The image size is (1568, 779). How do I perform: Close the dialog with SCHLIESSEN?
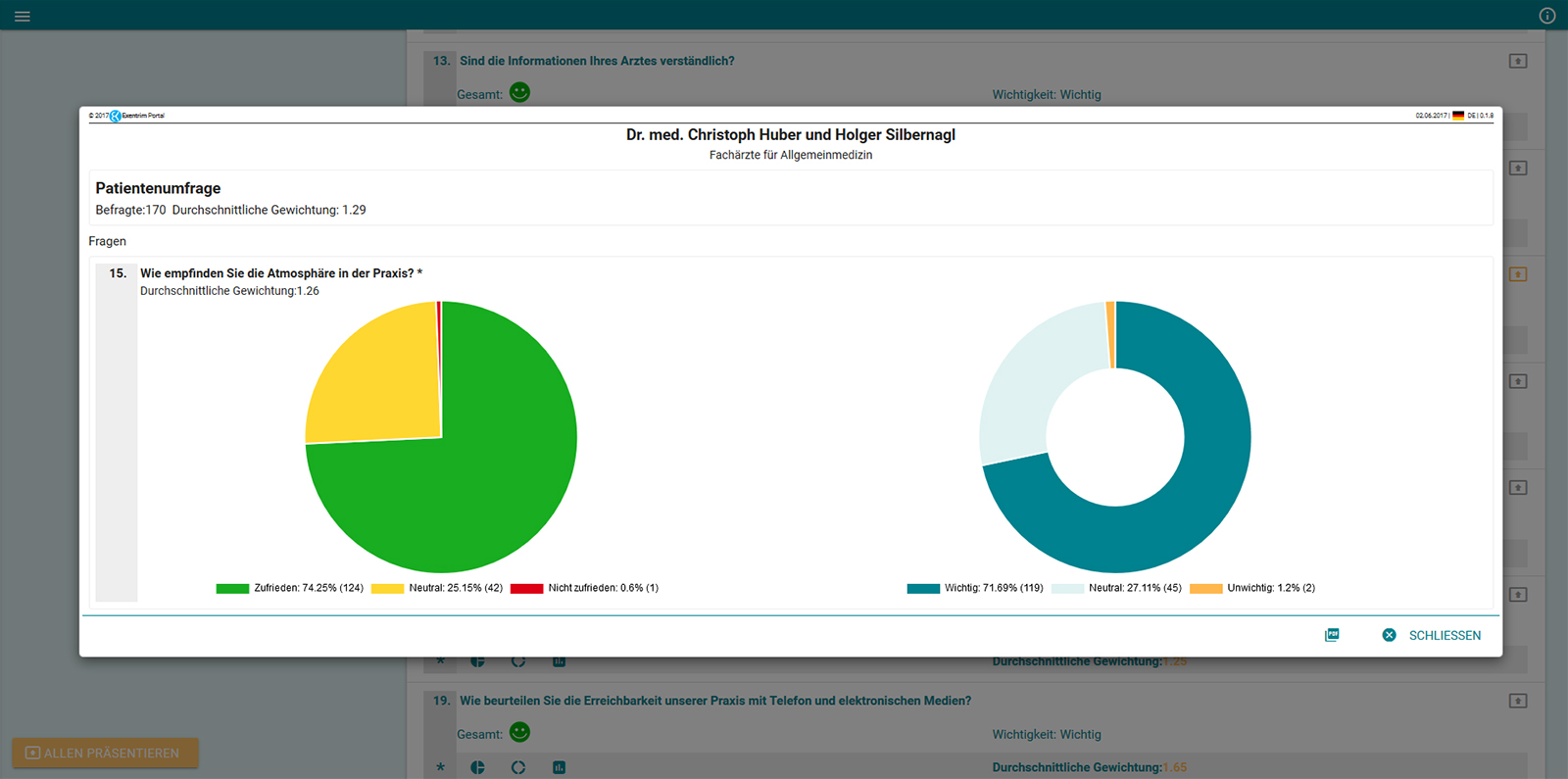click(x=1432, y=635)
